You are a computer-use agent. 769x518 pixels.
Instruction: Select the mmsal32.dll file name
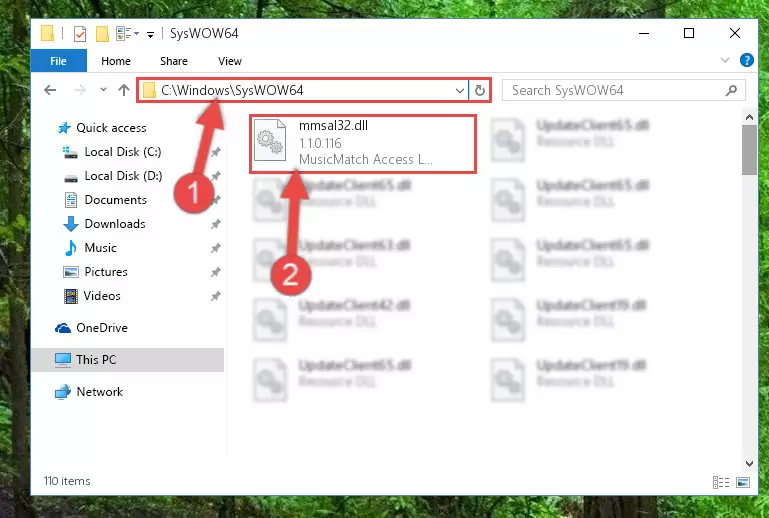click(333, 126)
